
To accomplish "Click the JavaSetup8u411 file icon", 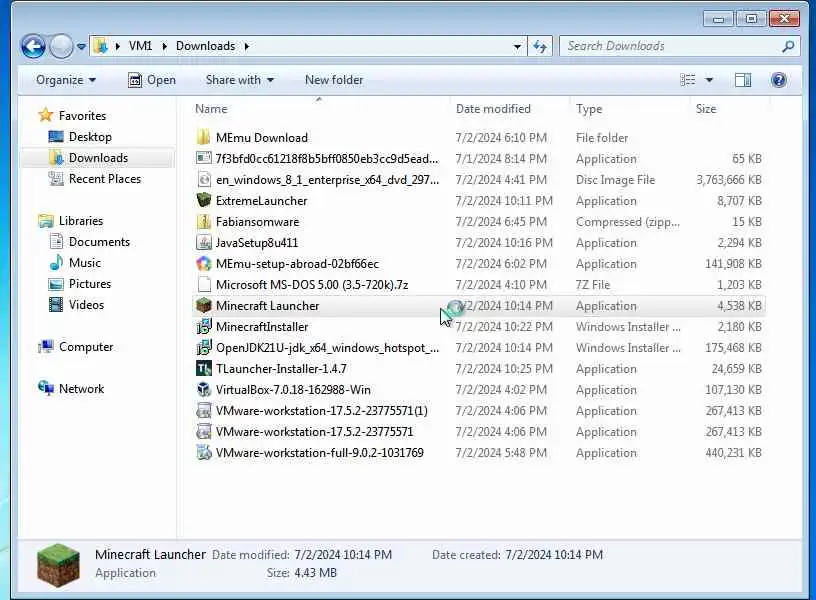I will 203,242.
